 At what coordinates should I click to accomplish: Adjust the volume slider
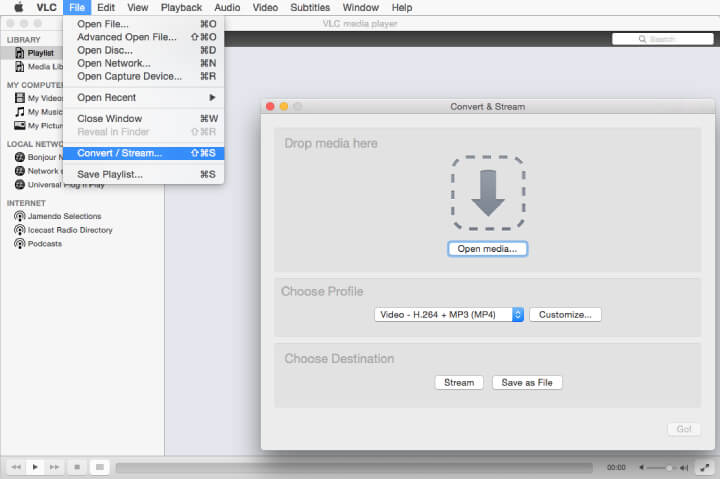[662, 468]
